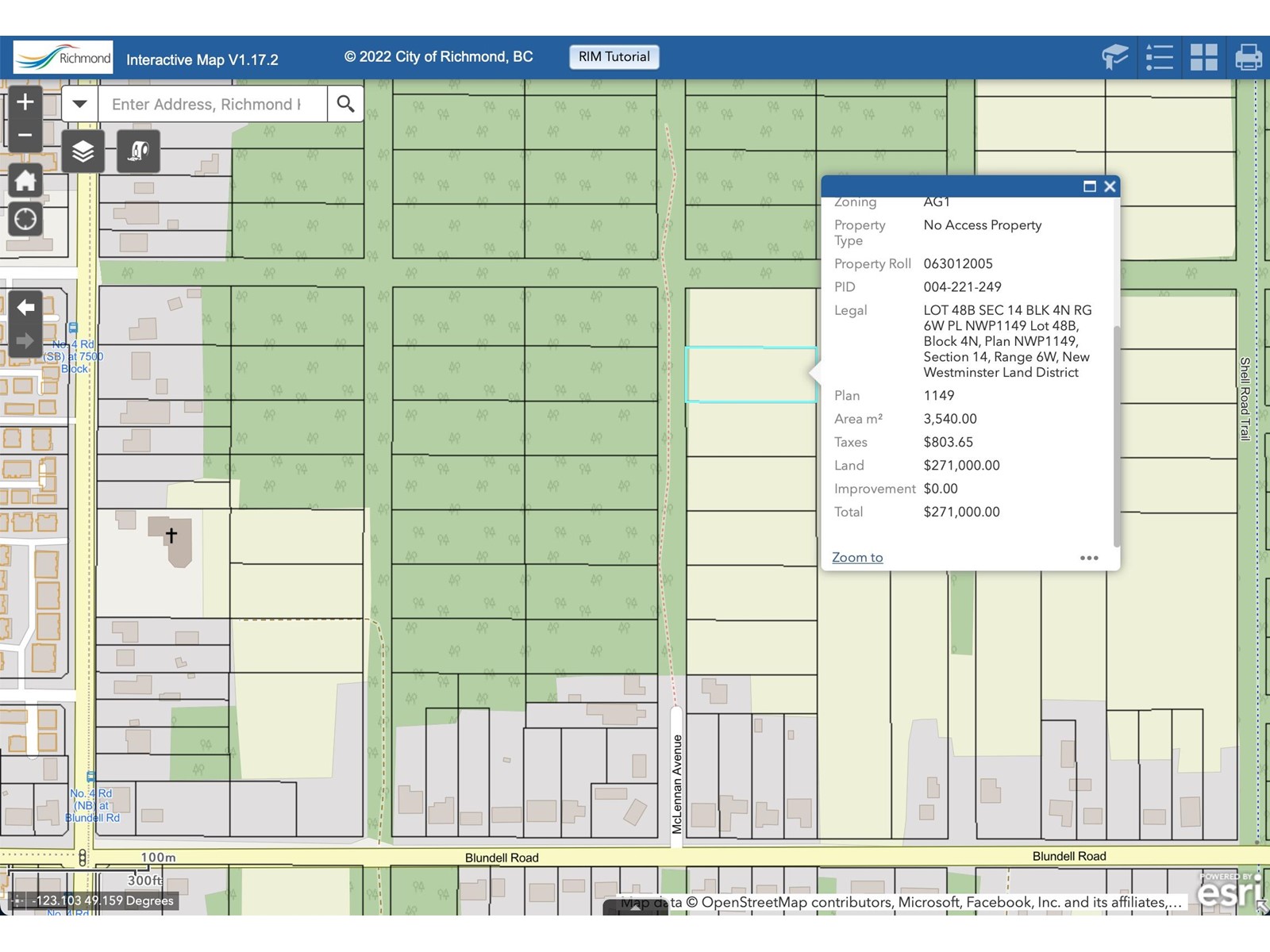Go back using the left arrow navigation control
This screenshot has height=952, width=1270.
[x=25, y=308]
